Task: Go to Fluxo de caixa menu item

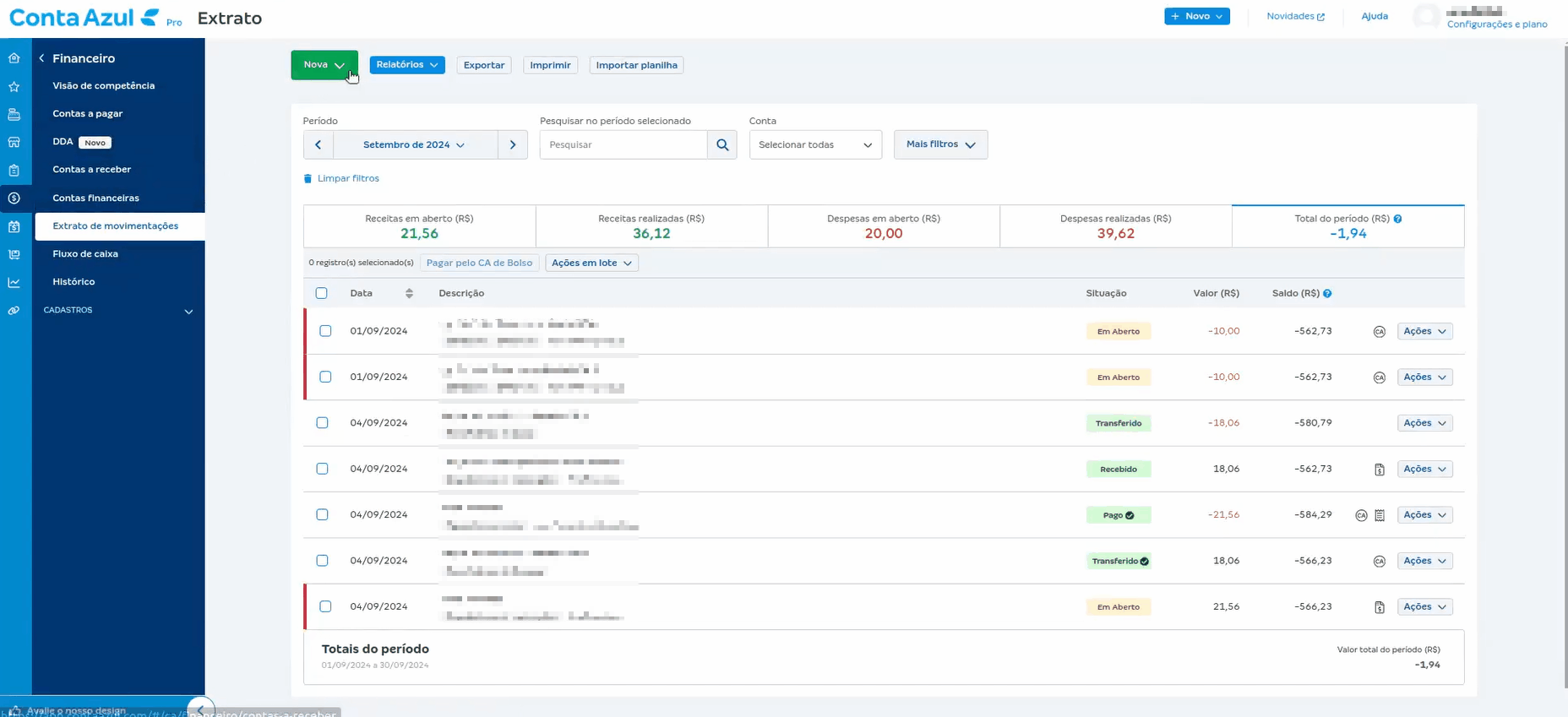Action: [x=85, y=253]
